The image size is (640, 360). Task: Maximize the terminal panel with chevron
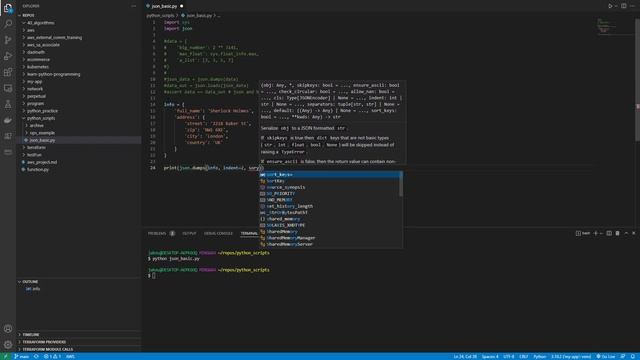pos(626,233)
